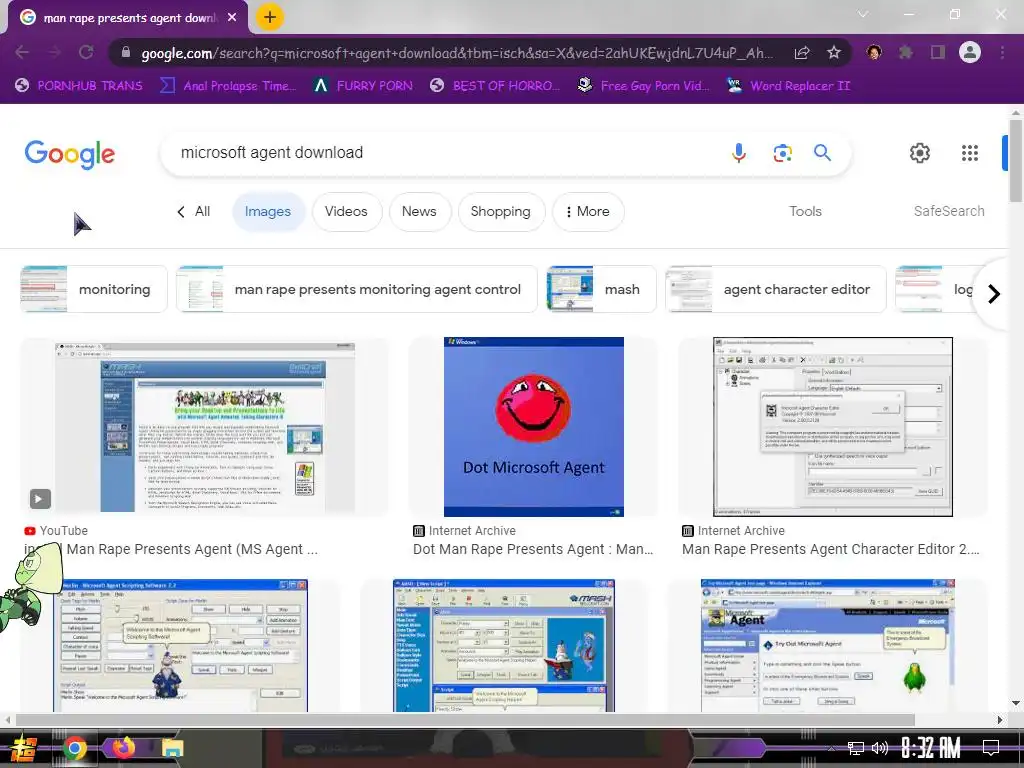This screenshot has height=768, width=1024.
Task: Open the Start menu from the taskbar
Action: 25,748
